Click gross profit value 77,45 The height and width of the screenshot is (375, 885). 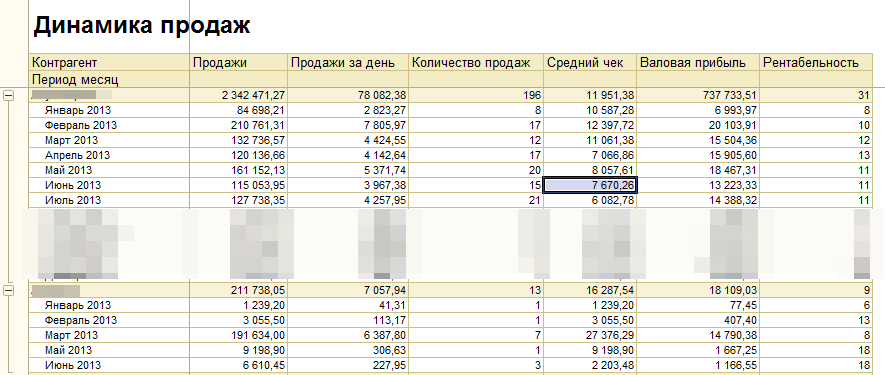[x=742, y=305]
